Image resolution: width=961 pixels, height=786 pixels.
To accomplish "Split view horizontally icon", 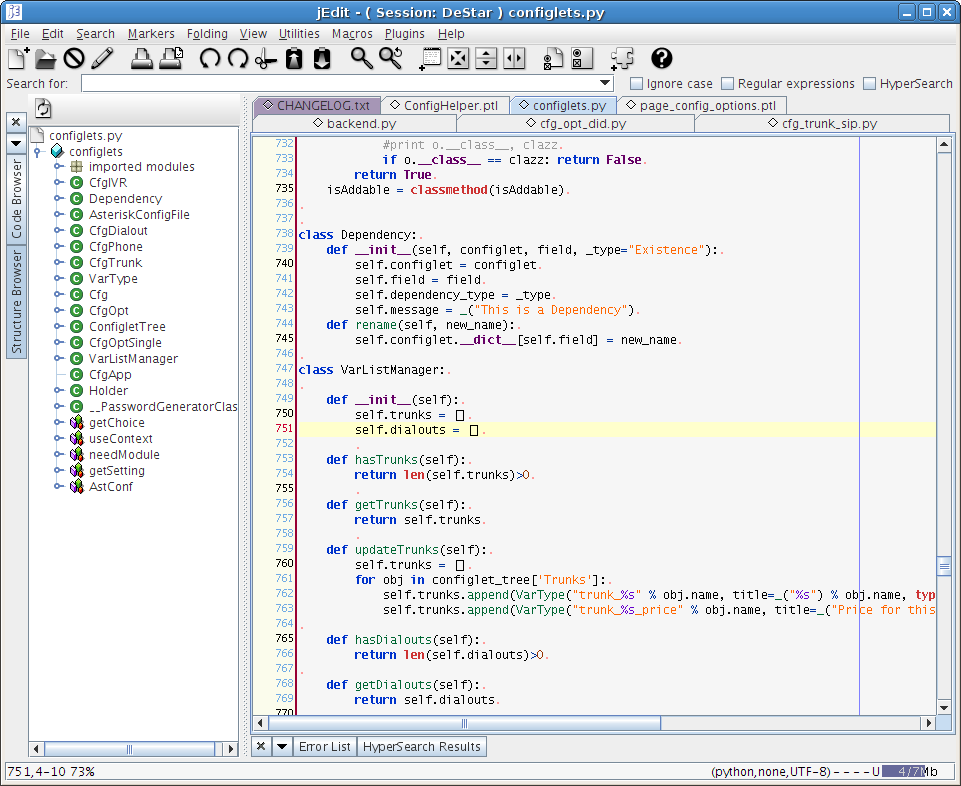I will tap(486, 59).
